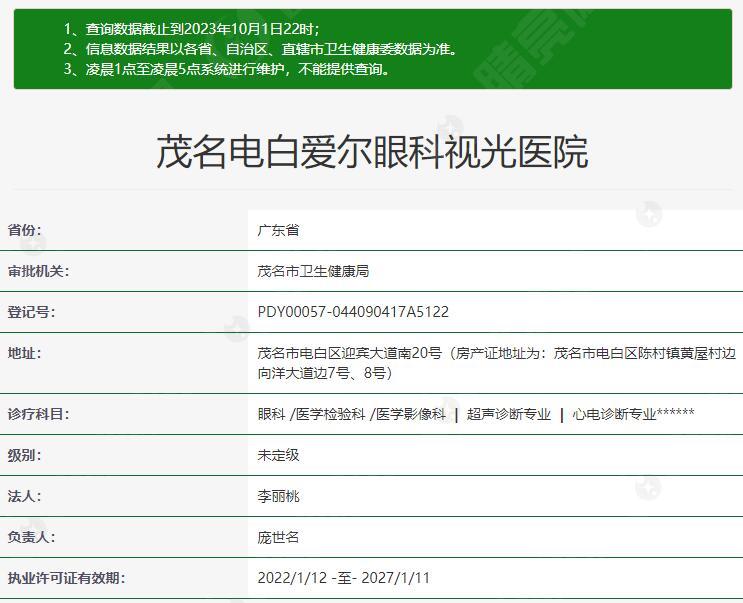Select the value 未定级
Viewport: 743px width, 603px height.
click(278, 456)
